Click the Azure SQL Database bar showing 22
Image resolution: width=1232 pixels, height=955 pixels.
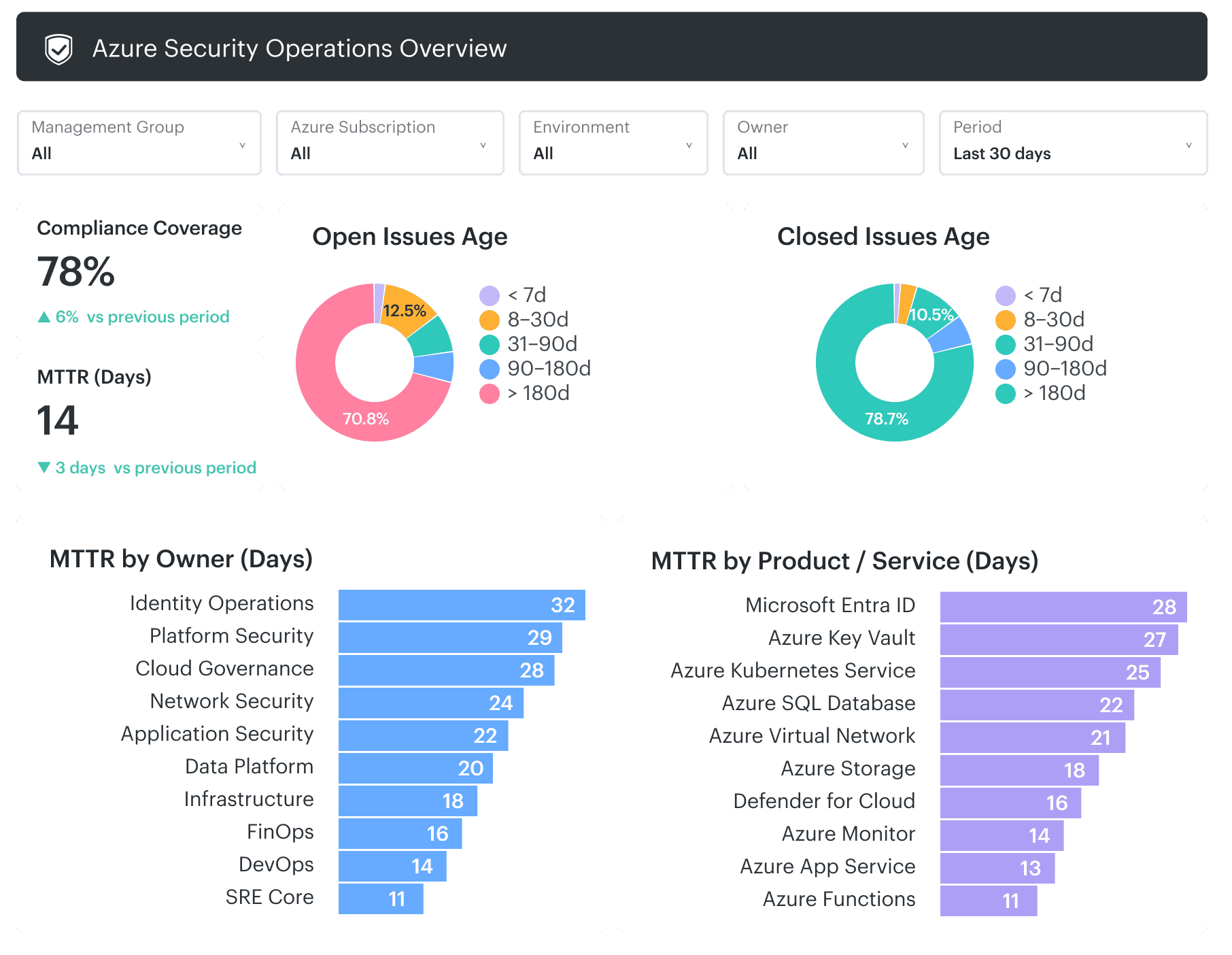coord(1037,705)
